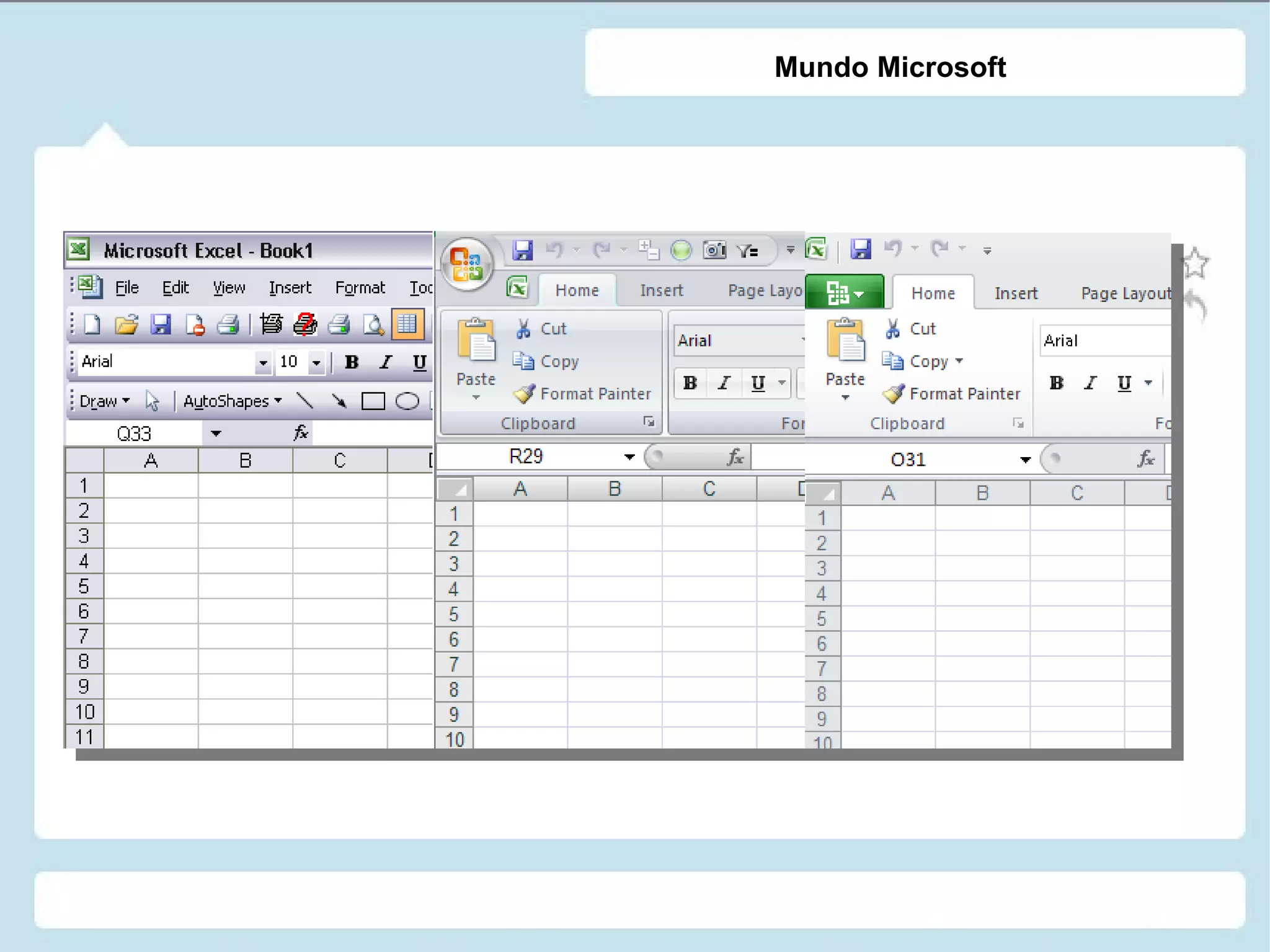1270x952 pixels.
Task: Switch to the Insert tab in Excel 2007
Action: pos(661,290)
